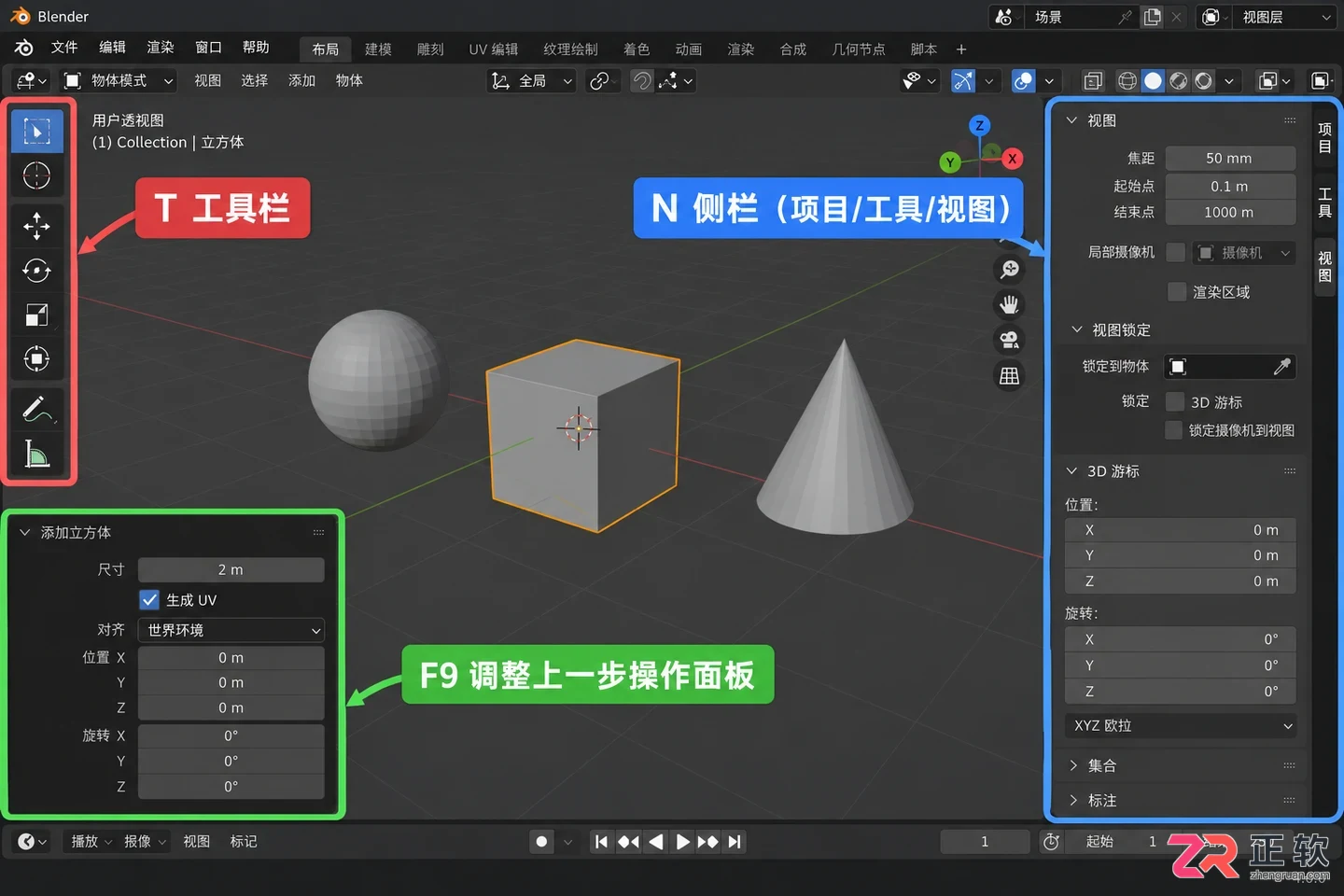Toggle viewport overlays button
This screenshot has height=896, width=1344.
pyautogui.click(x=1024, y=81)
